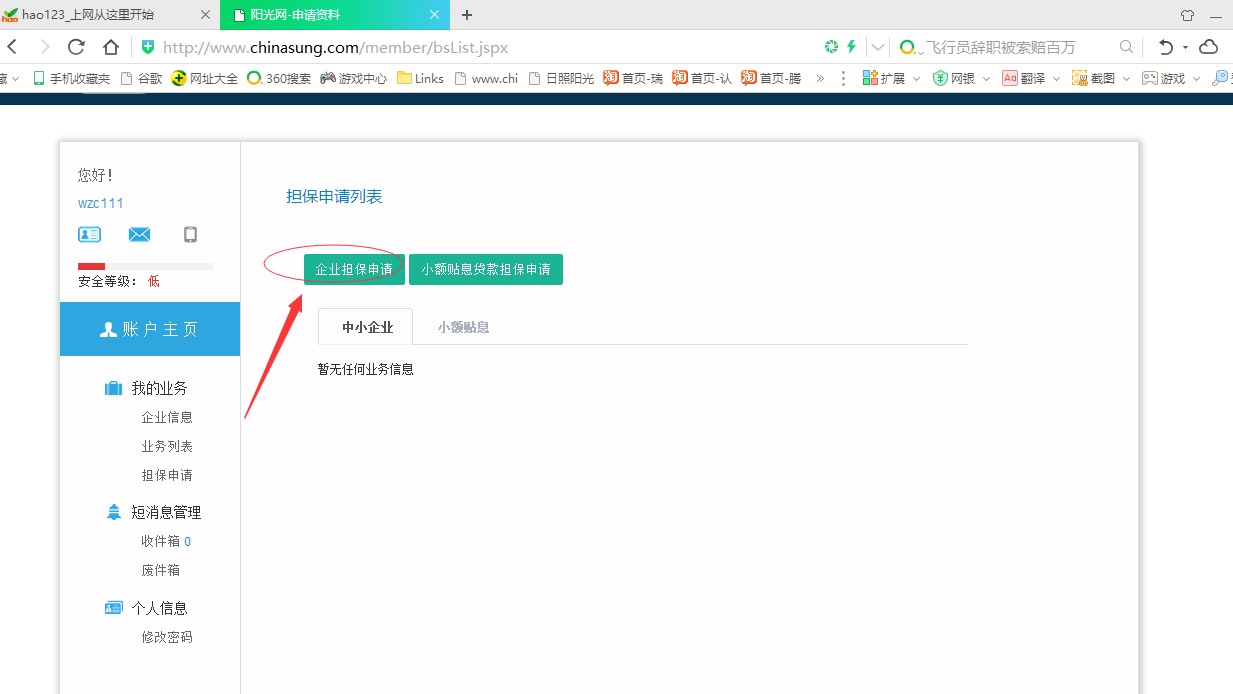Click the cloud icon in browser toolbar
The image size is (1233, 694).
click(x=1208, y=47)
